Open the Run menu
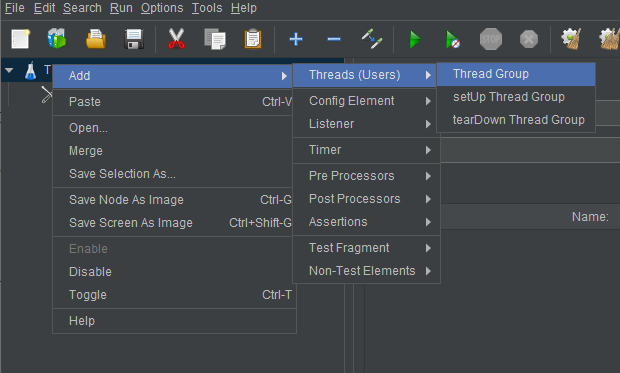 [121, 8]
